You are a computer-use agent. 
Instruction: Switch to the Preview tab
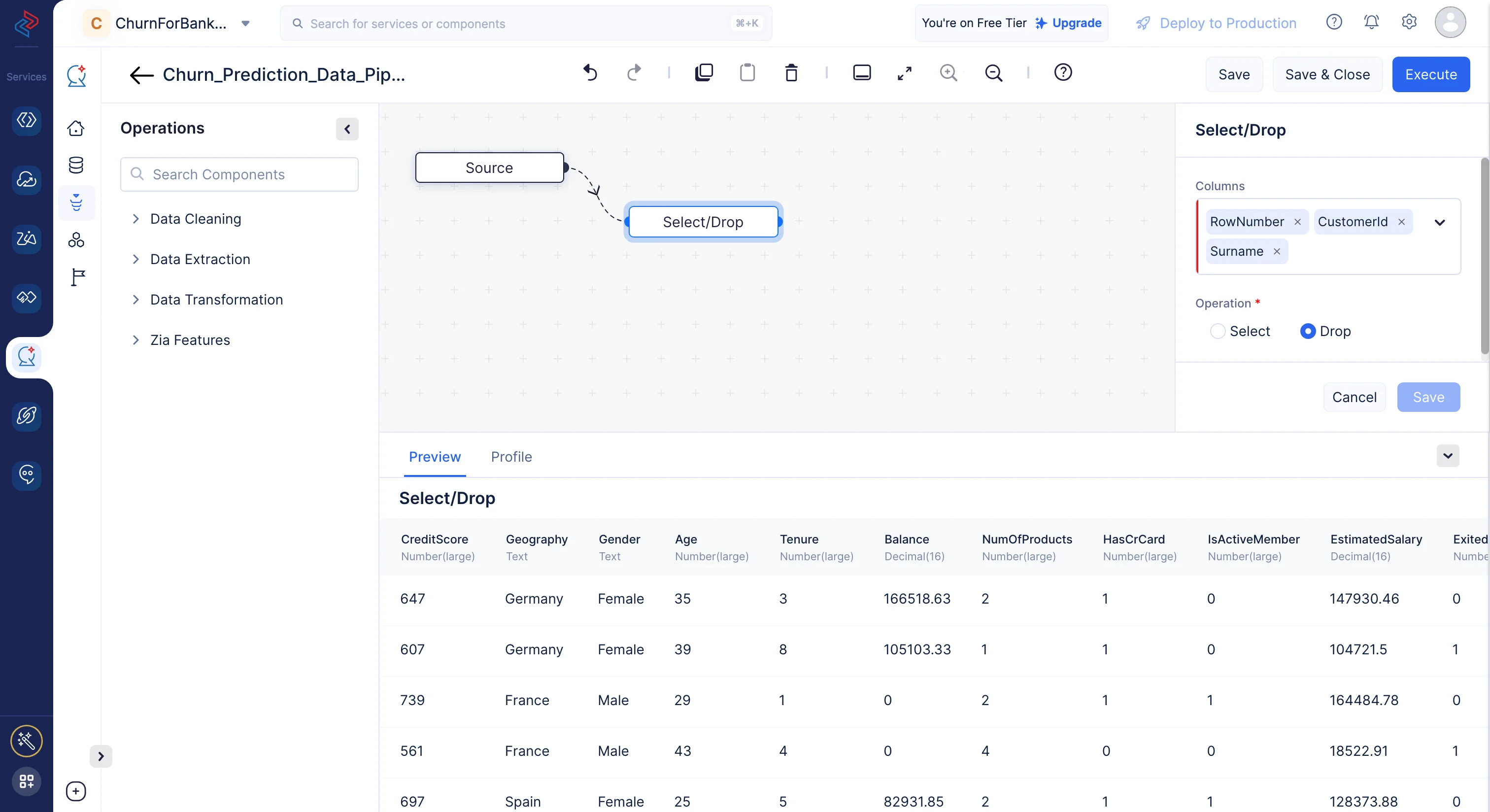(x=435, y=456)
